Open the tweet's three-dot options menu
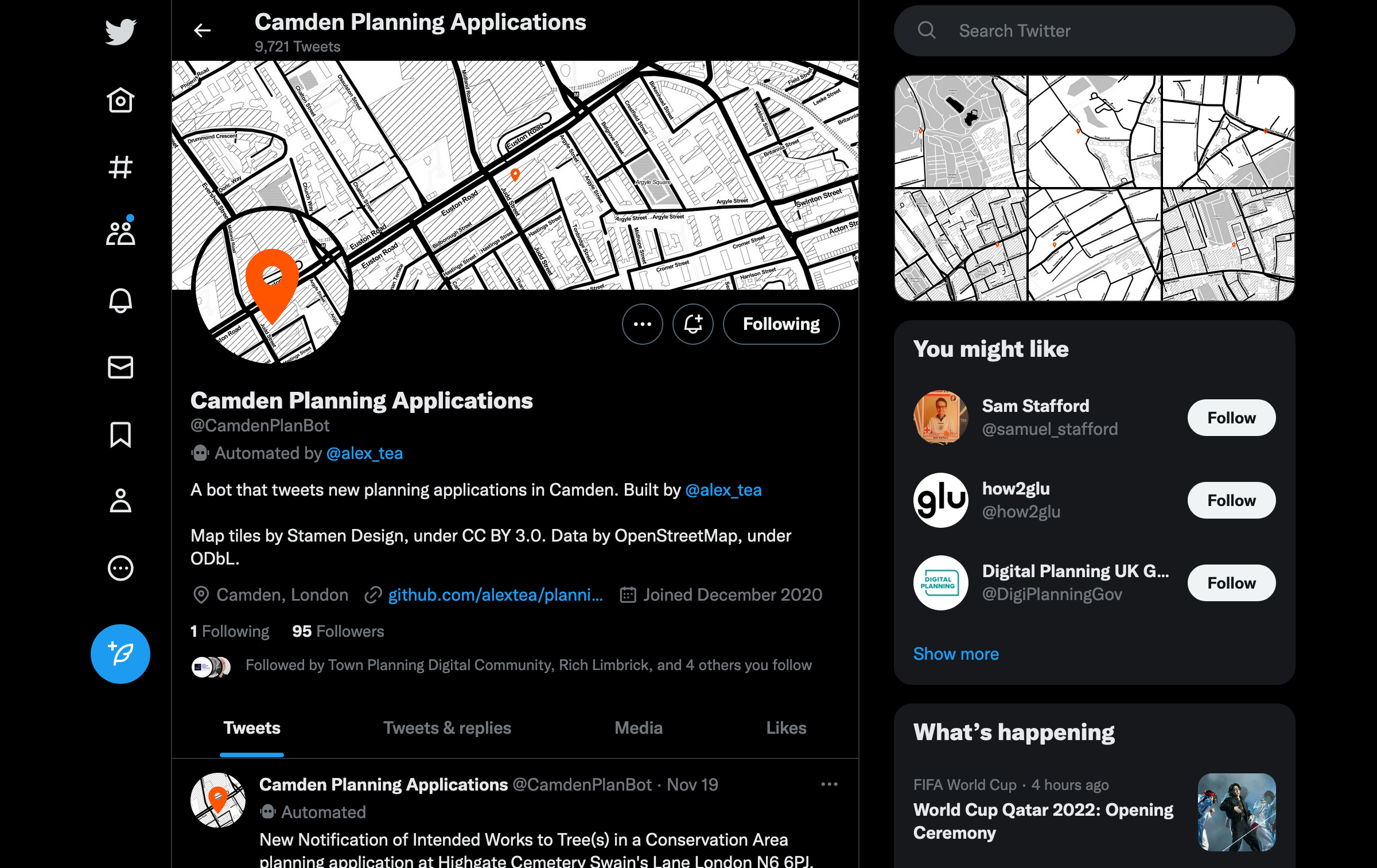Screen dimensions: 1377x868 click(829, 784)
